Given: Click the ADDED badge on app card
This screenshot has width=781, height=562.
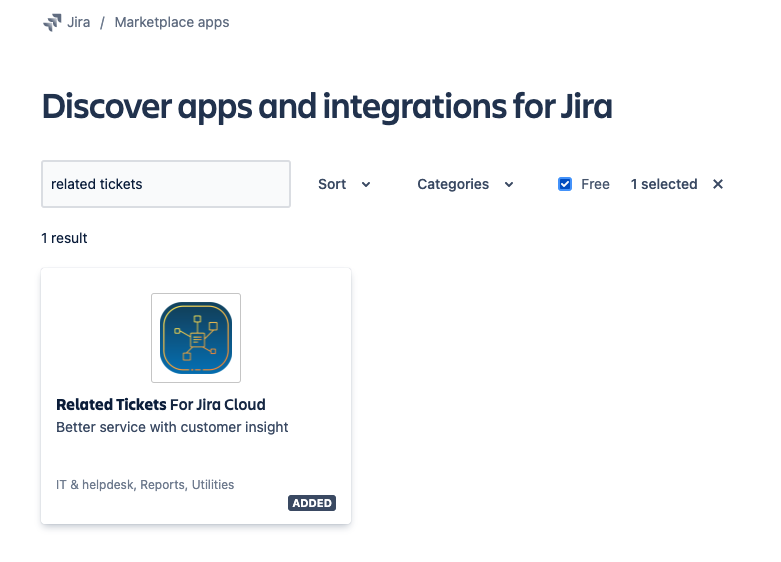Looking at the screenshot, I should [312, 503].
